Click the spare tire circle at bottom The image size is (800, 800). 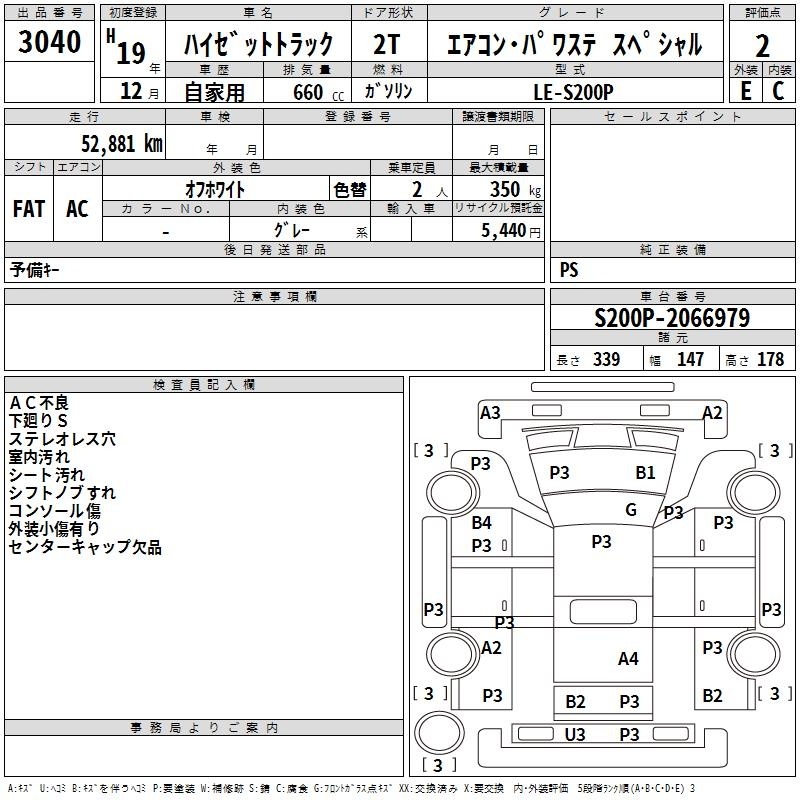(x=439, y=732)
